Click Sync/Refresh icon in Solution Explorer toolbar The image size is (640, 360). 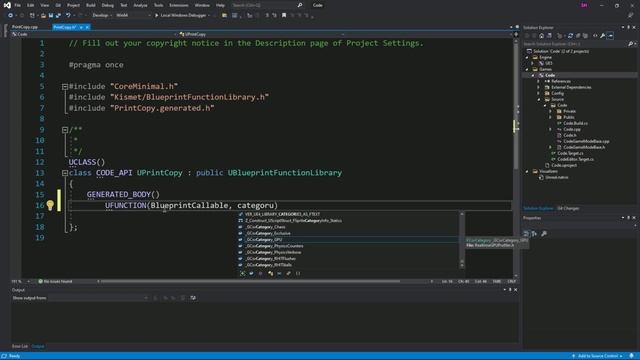570,36
